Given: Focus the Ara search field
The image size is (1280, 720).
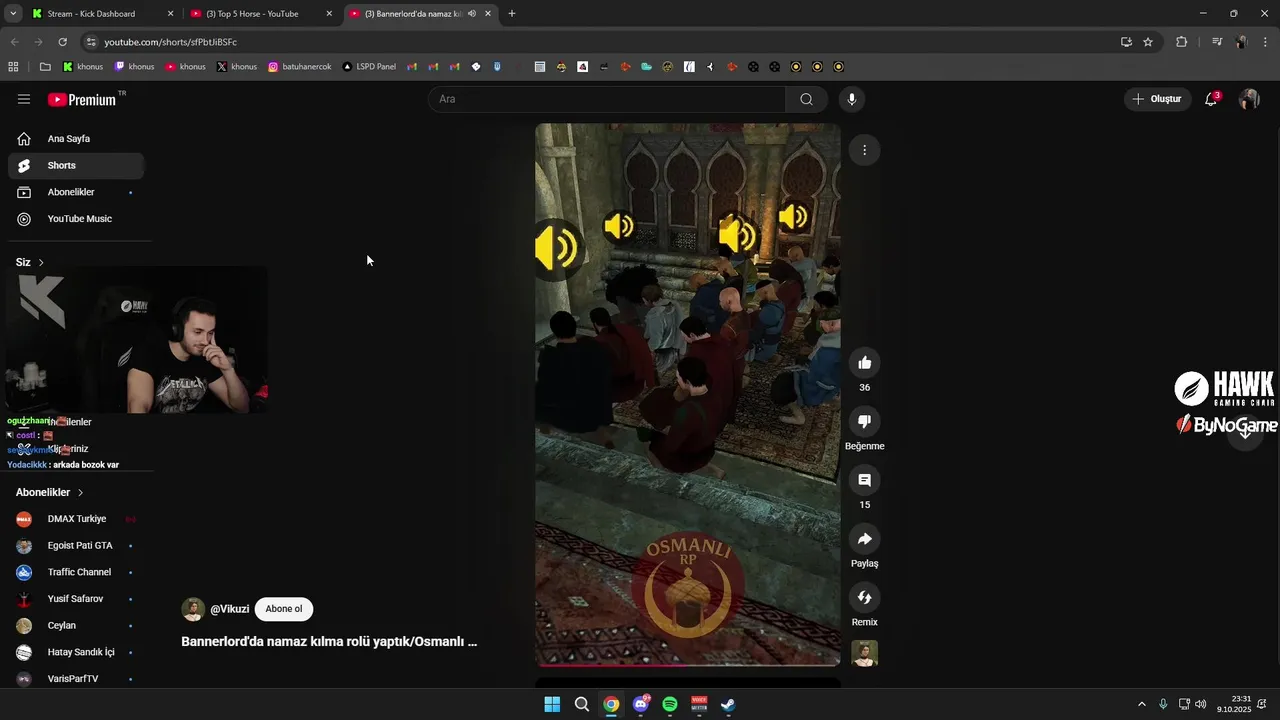Looking at the screenshot, I should [x=607, y=99].
